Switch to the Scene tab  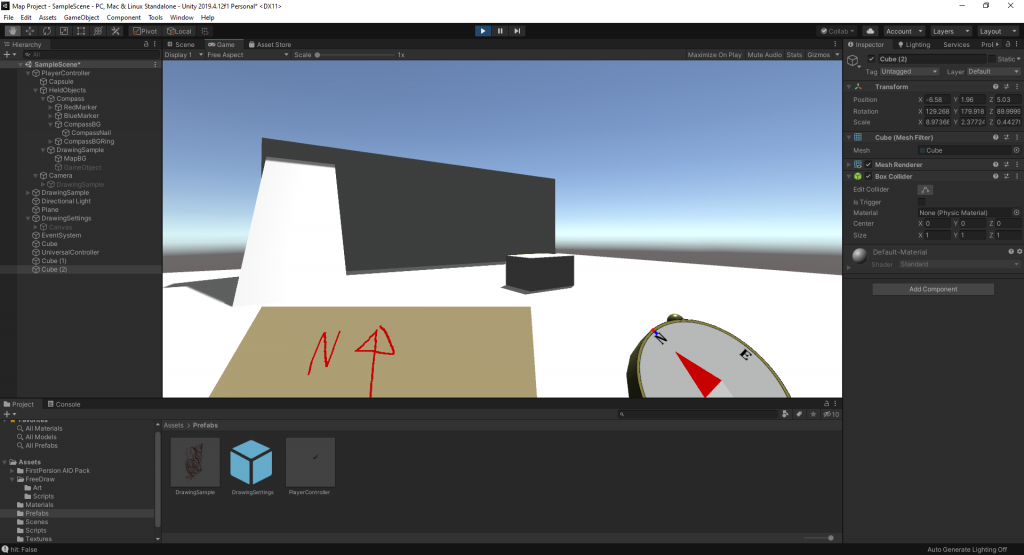tap(181, 44)
